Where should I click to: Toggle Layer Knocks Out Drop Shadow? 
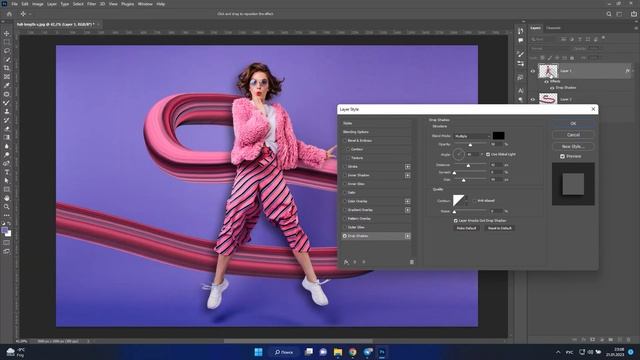[x=456, y=220]
